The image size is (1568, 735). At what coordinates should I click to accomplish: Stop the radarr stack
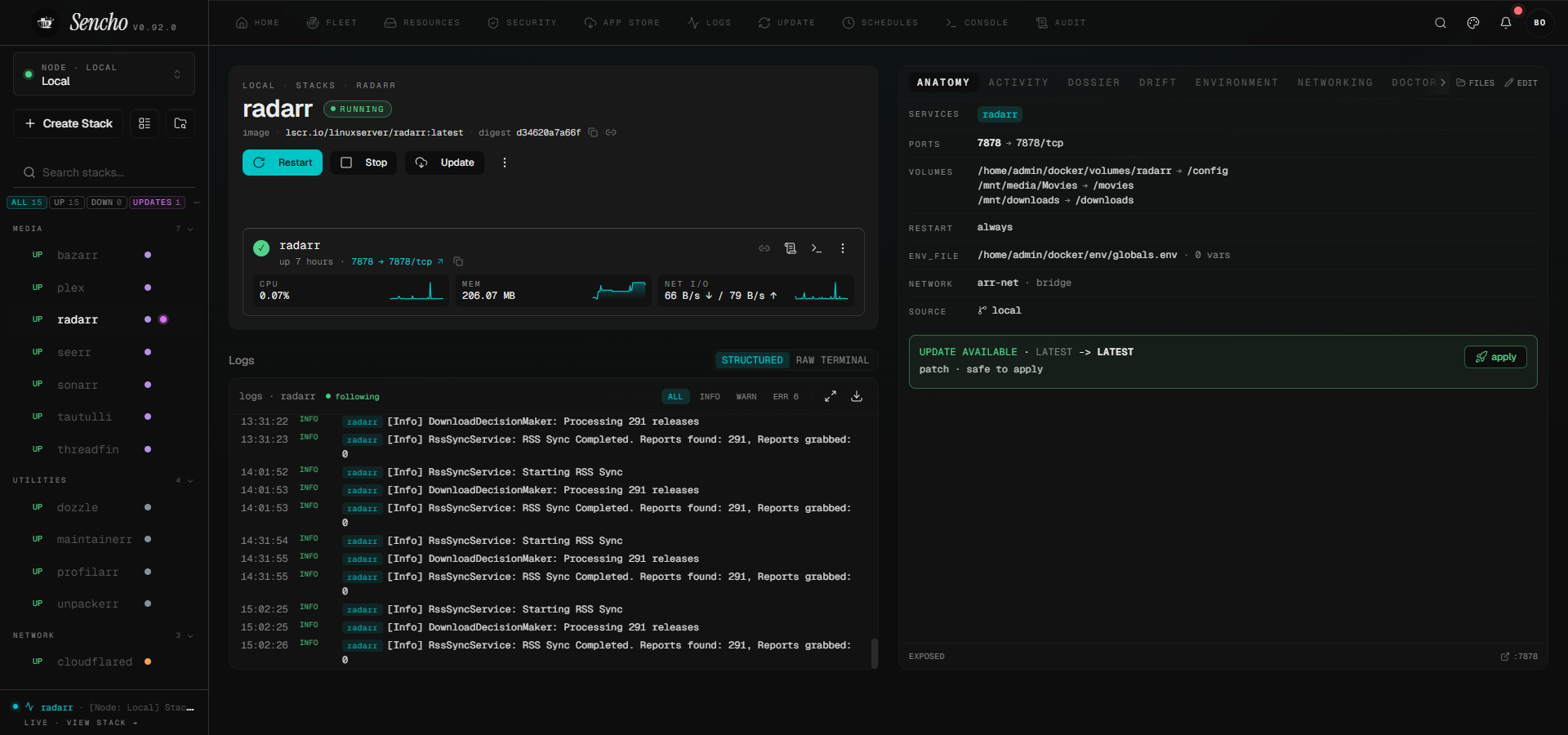pyautogui.click(x=363, y=163)
